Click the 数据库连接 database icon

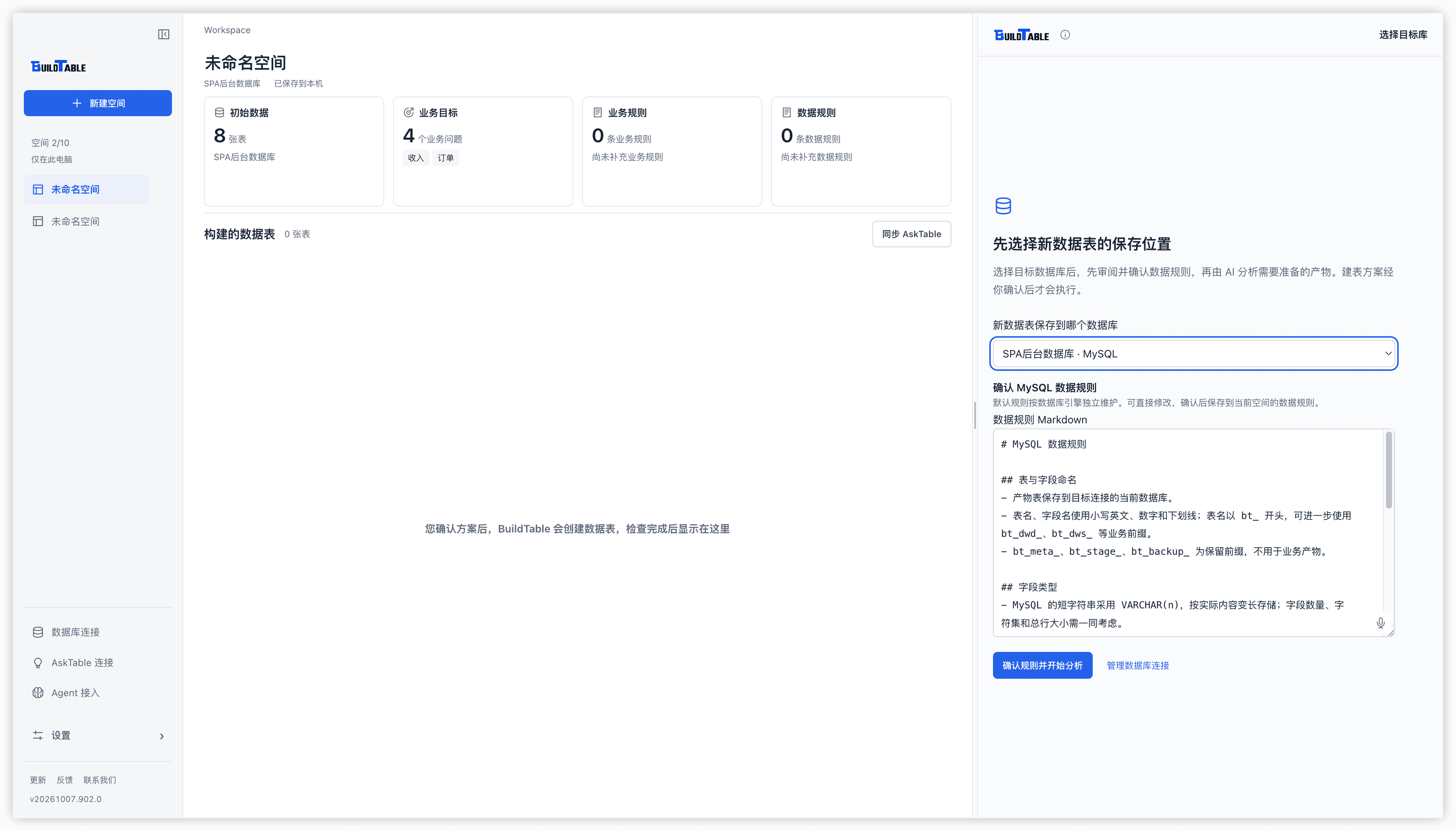click(38, 632)
